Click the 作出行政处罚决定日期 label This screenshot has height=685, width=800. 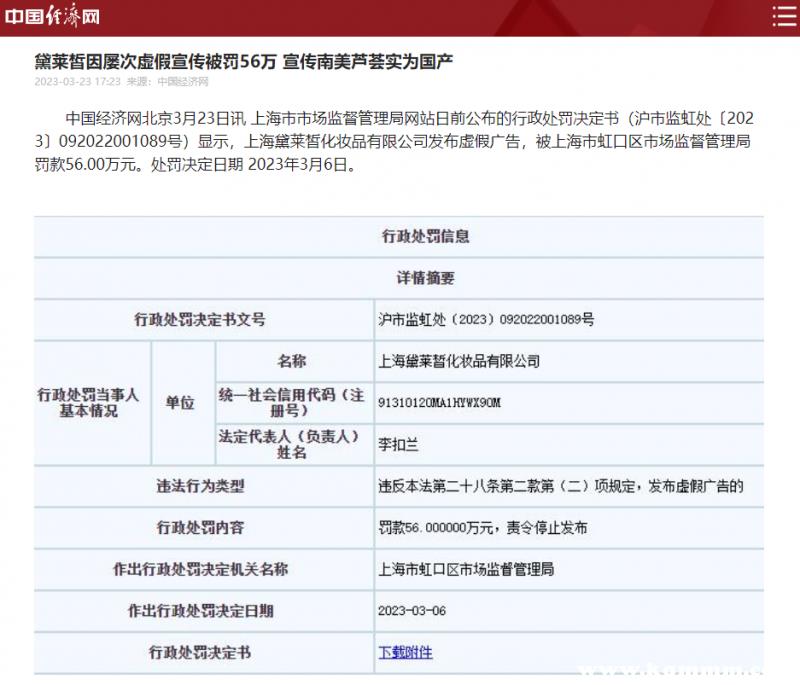(x=201, y=611)
